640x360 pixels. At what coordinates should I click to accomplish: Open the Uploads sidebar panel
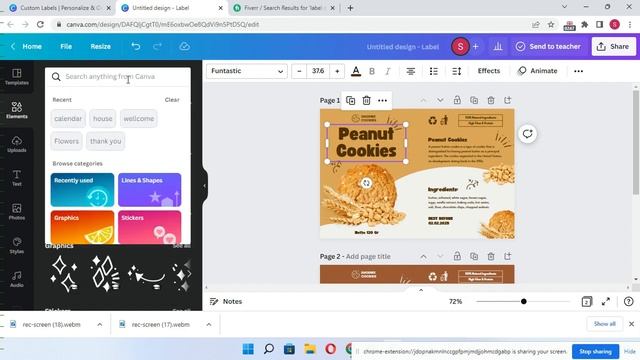coord(16,144)
